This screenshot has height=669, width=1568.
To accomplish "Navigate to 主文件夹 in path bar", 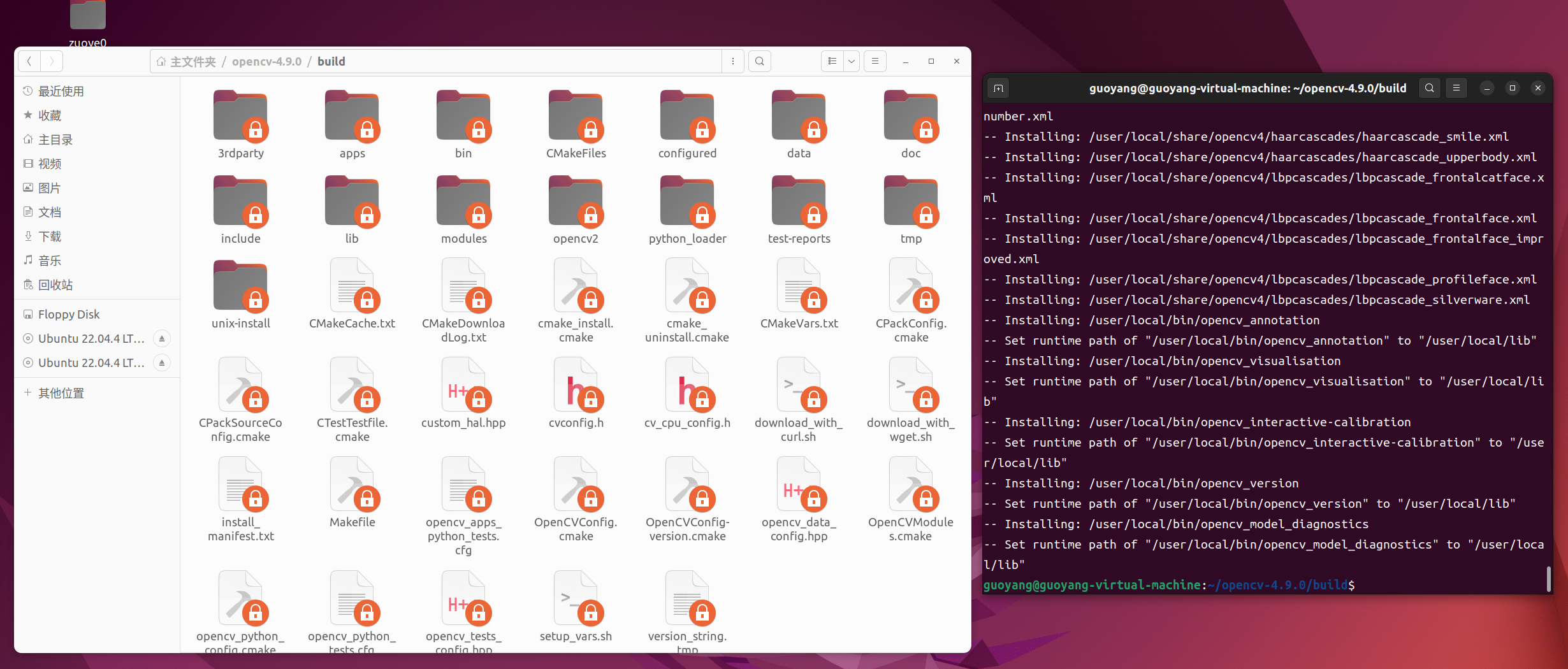I will coord(186,61).
